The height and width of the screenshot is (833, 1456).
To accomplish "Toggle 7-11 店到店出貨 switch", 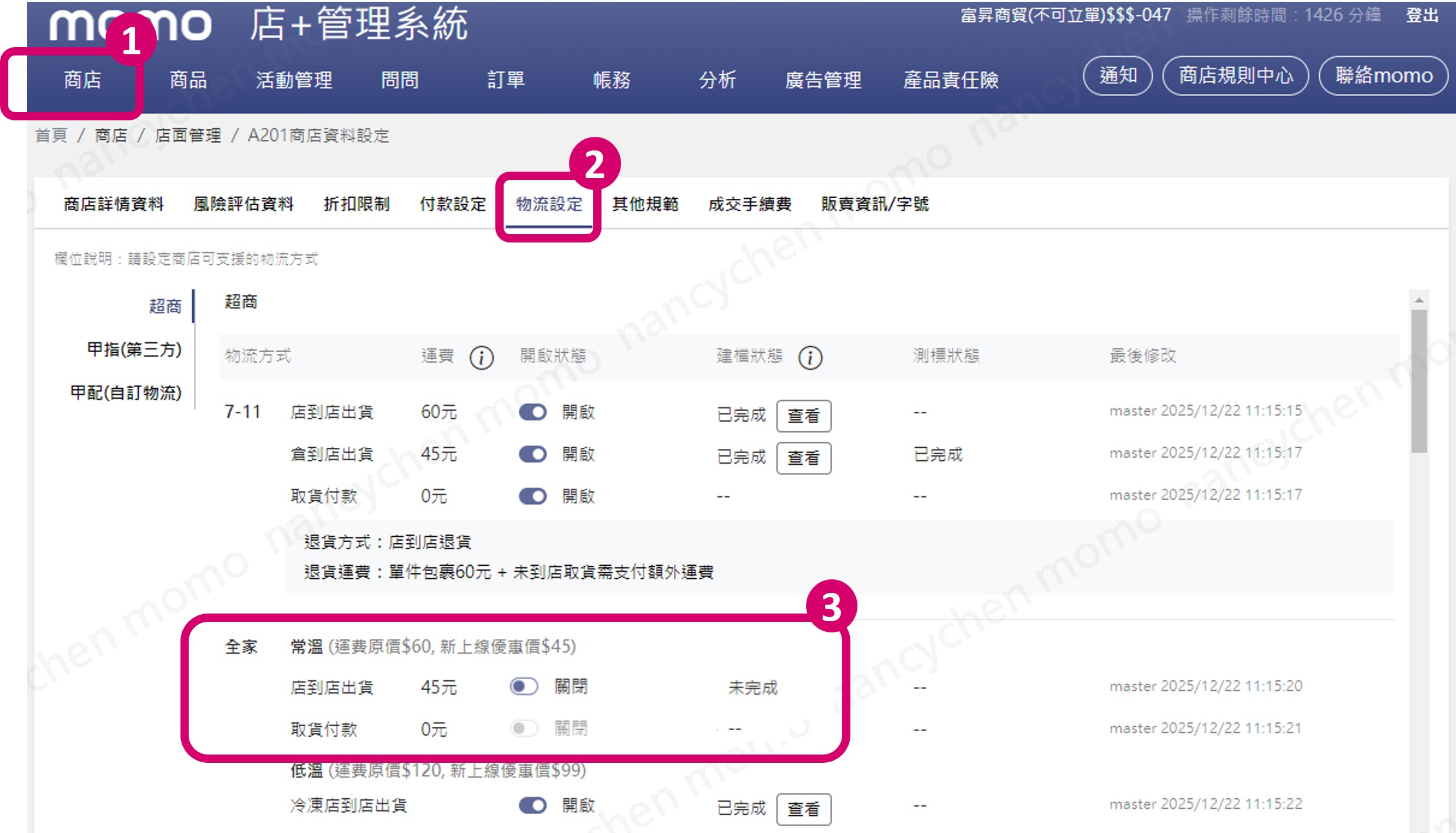I will click(x=533, y=412).
